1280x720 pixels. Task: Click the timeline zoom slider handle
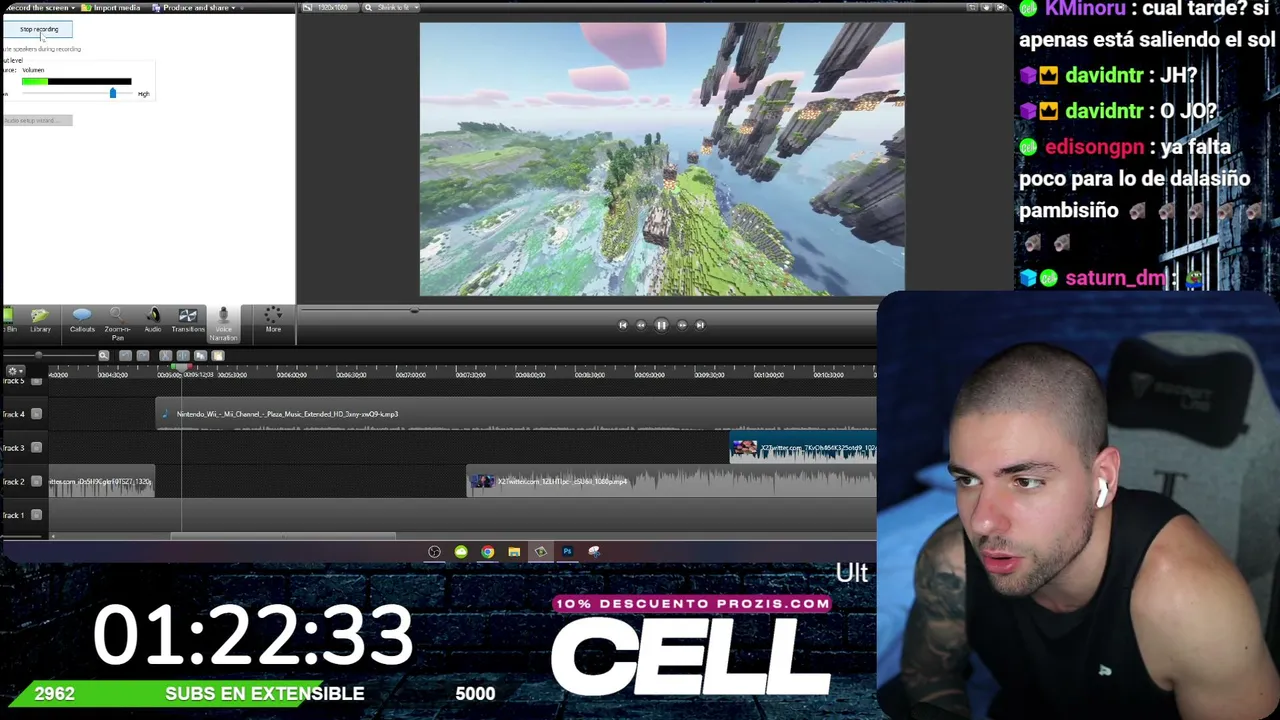point(39,355)
